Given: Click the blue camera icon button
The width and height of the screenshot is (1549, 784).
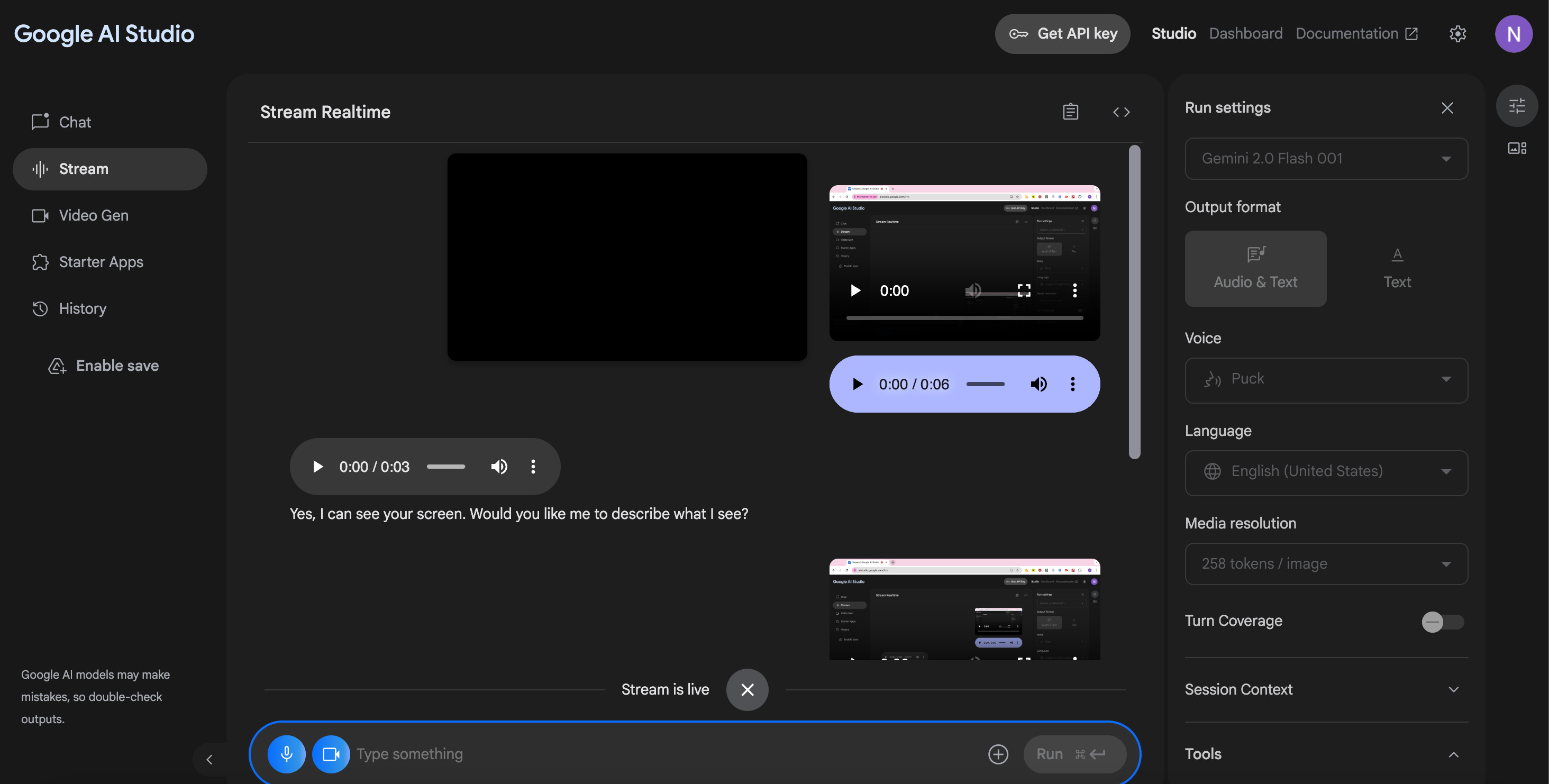Looking at the screenshot, I should (x=331, y=753).
